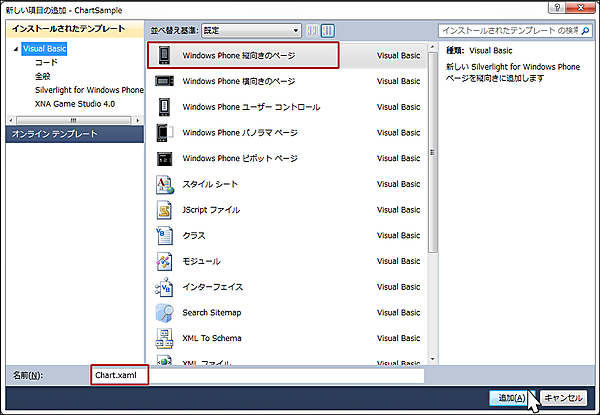
Task: Select the インターフェイス template icon
Action: [x=164, y=287]
